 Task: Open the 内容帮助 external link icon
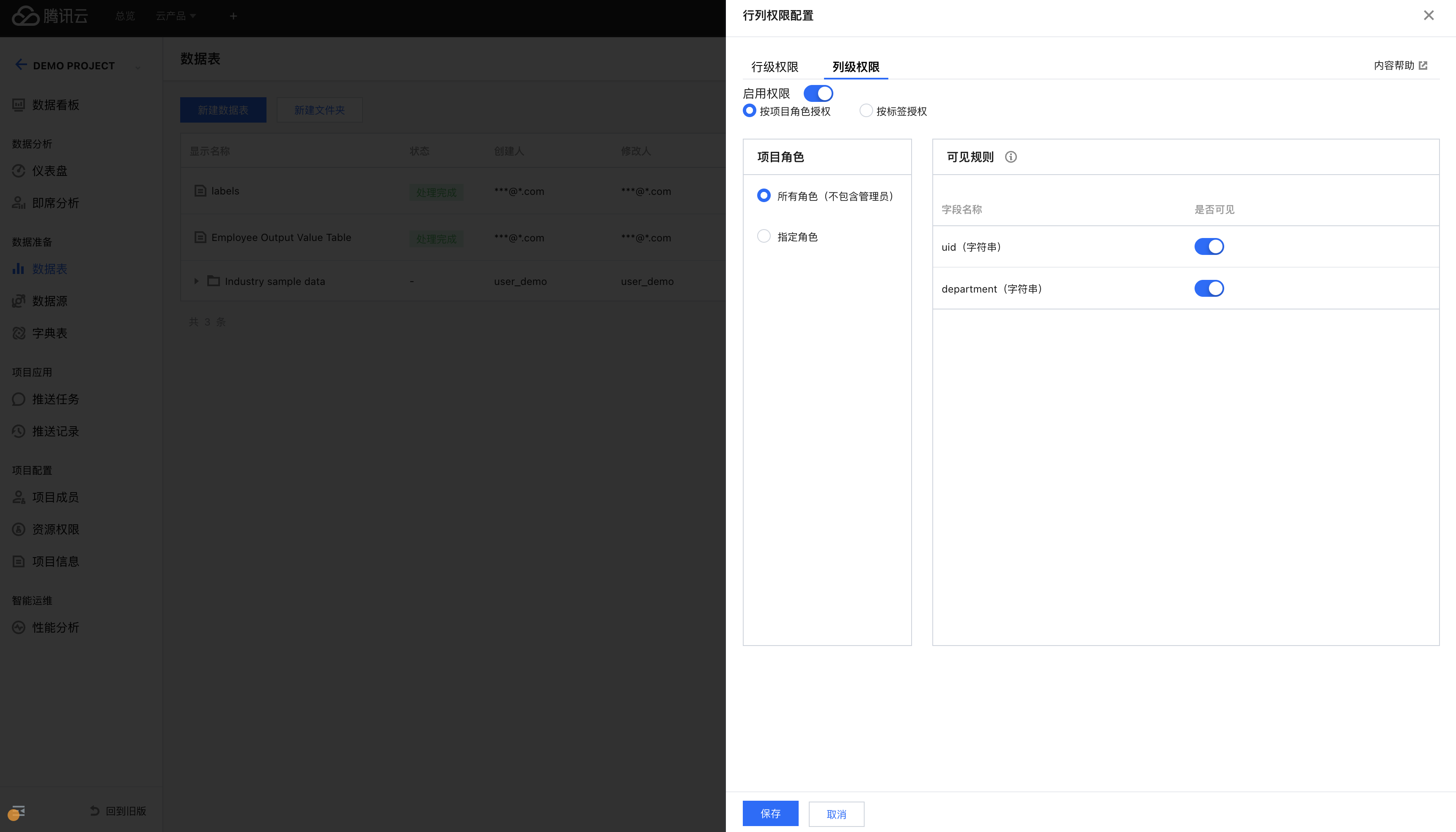pyautogui.click(x=1423, y=66)
